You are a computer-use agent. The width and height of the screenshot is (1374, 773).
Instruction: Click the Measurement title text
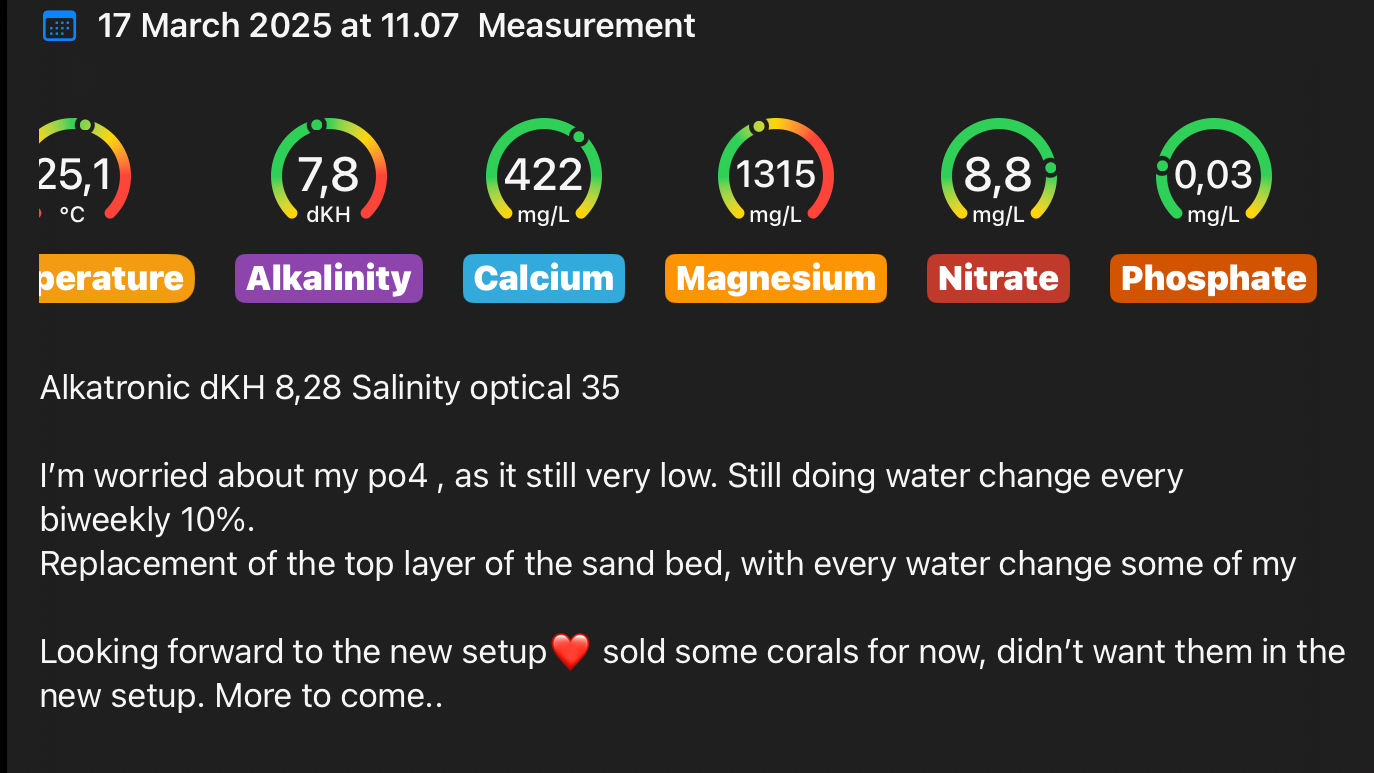(586, 26)
